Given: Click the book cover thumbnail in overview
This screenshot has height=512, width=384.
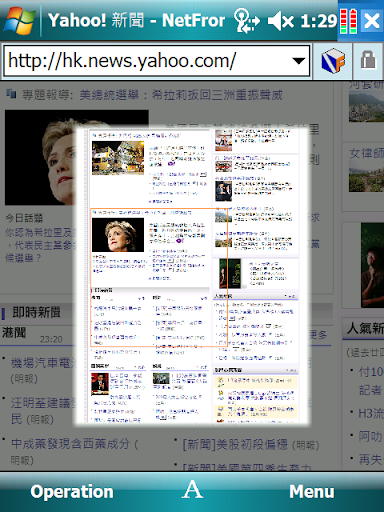Looking at the screenshot, I should [x=230, y=273].
